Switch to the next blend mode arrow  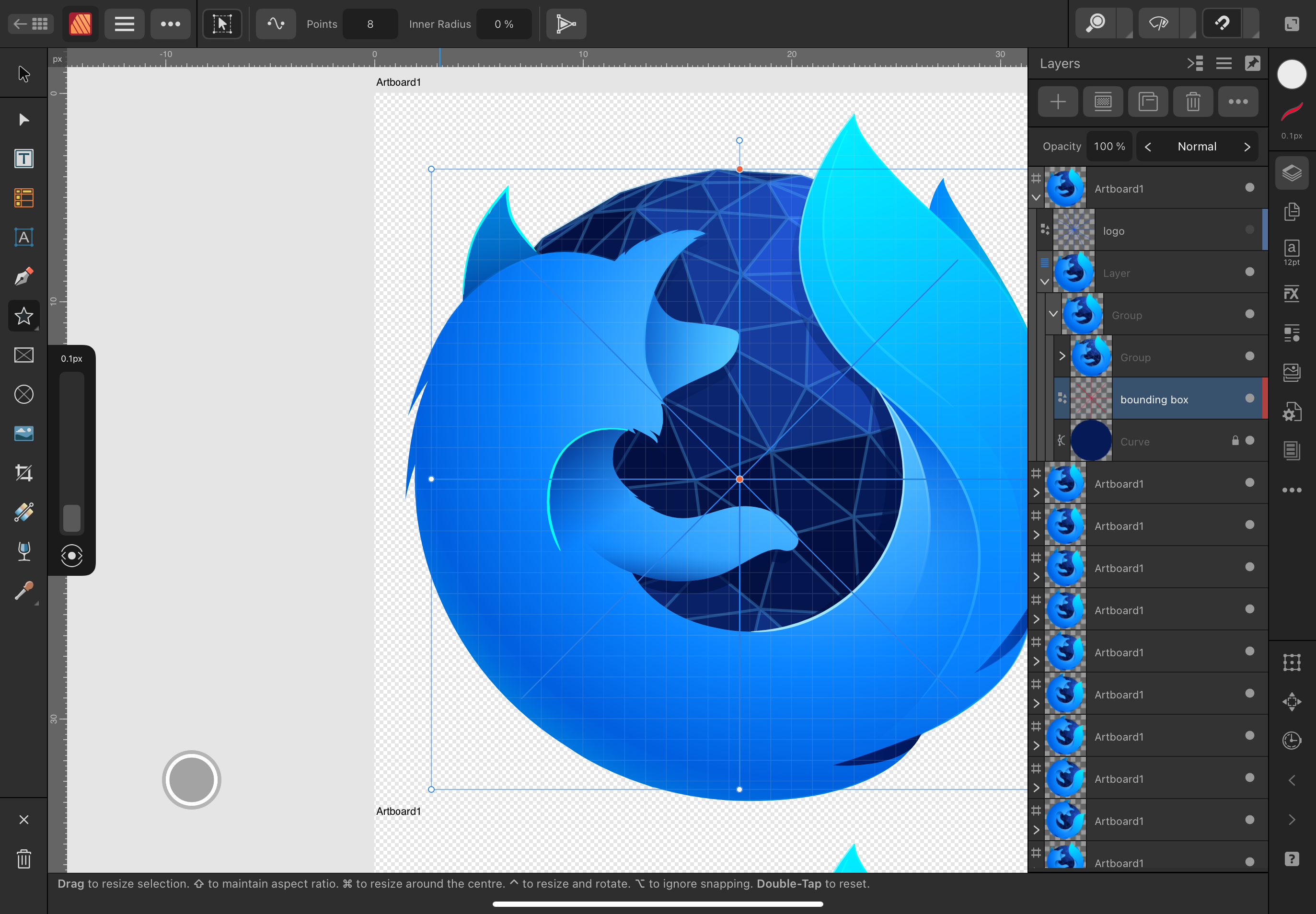pyautogui.click(x=1247, y=147)
